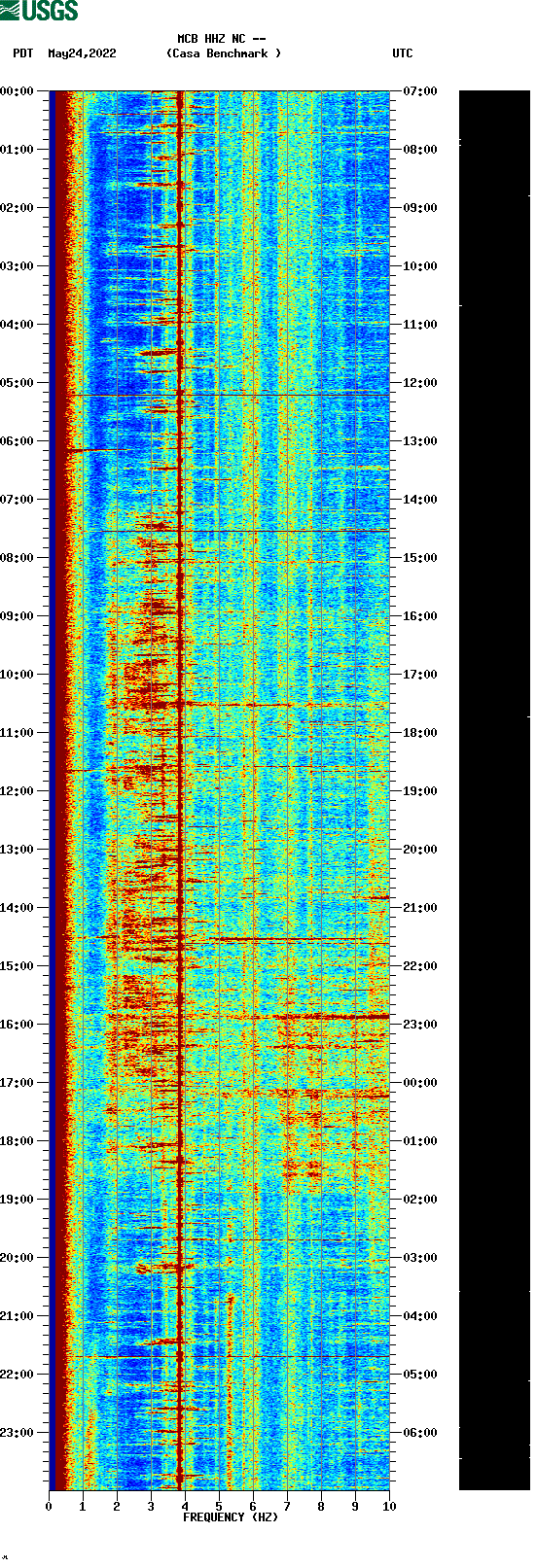Click the 00:00 UTC time label
The height and width of the screenshot is (1568, 537).
click(x=420, y=1083)
